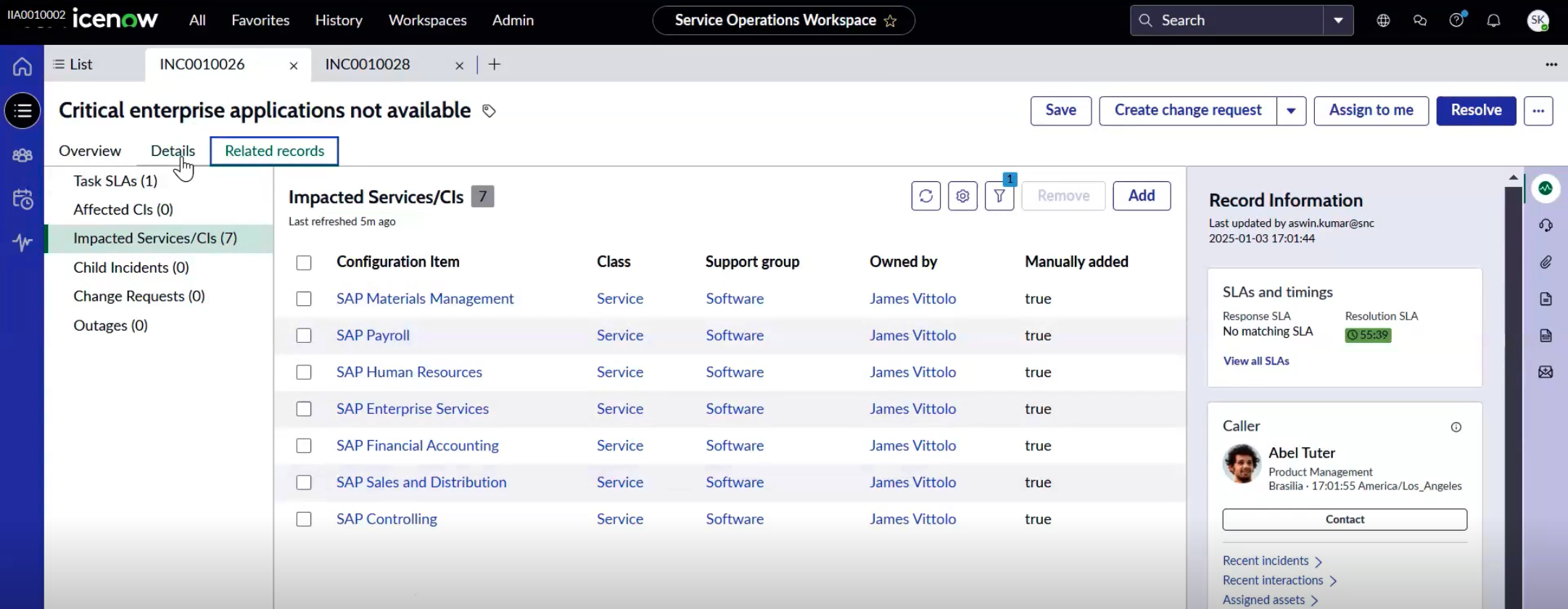Go to Home icon in left sidebar

[x=22, y=67]
